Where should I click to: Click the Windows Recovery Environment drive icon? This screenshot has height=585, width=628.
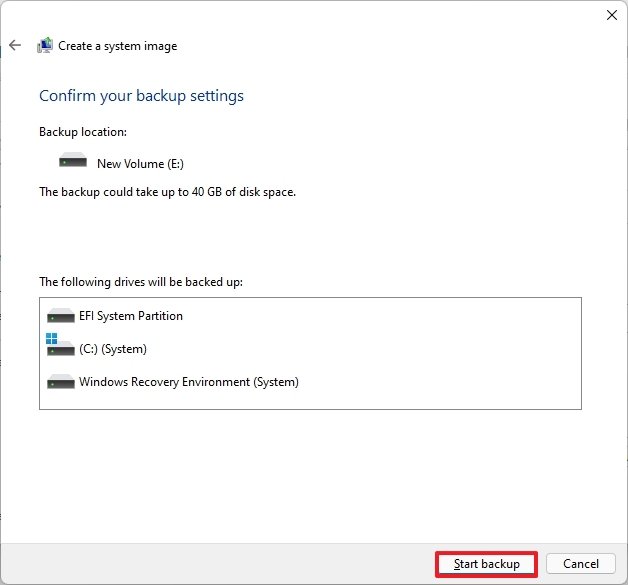pos(61,382)
